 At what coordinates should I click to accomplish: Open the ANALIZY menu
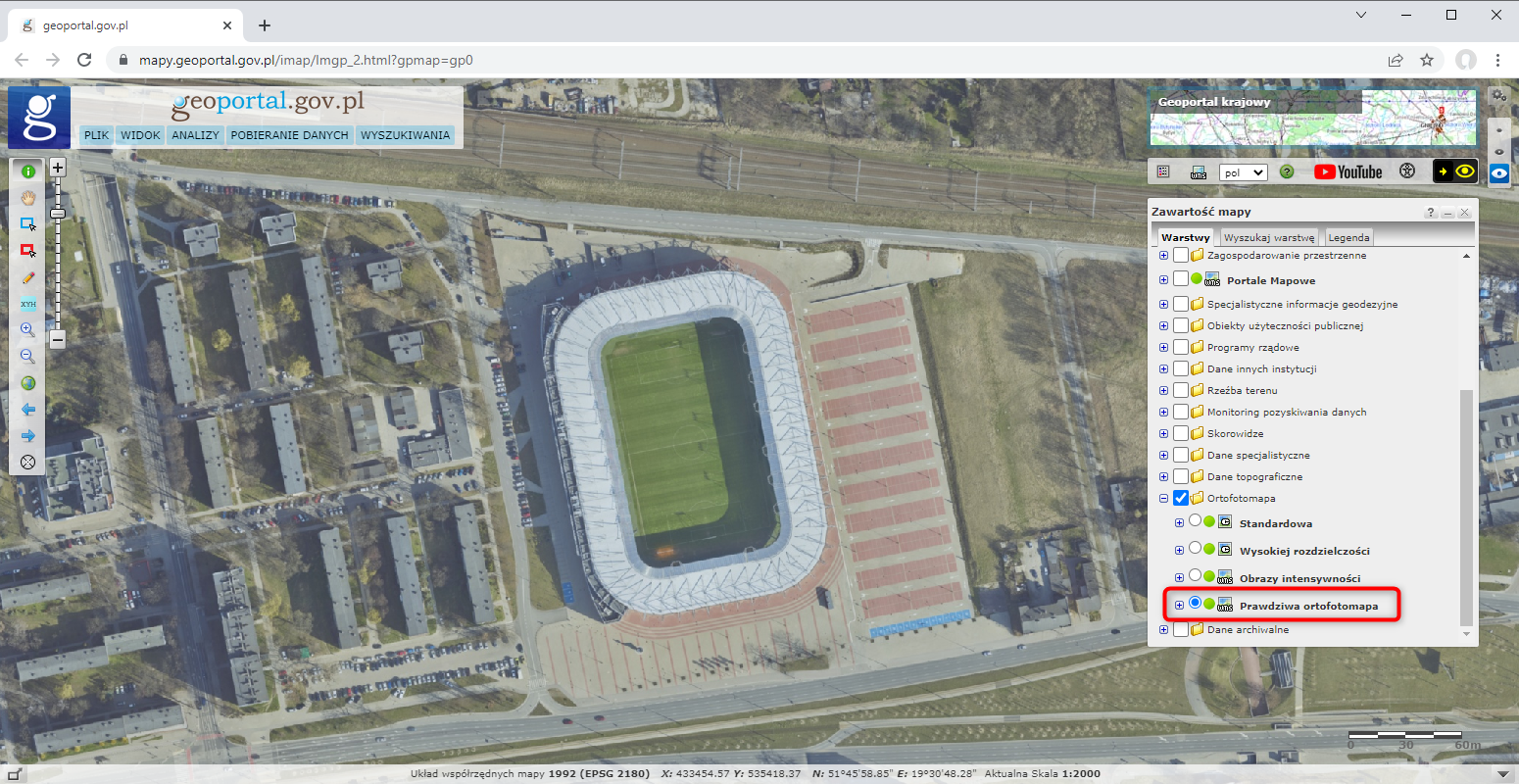coord(195,135)
